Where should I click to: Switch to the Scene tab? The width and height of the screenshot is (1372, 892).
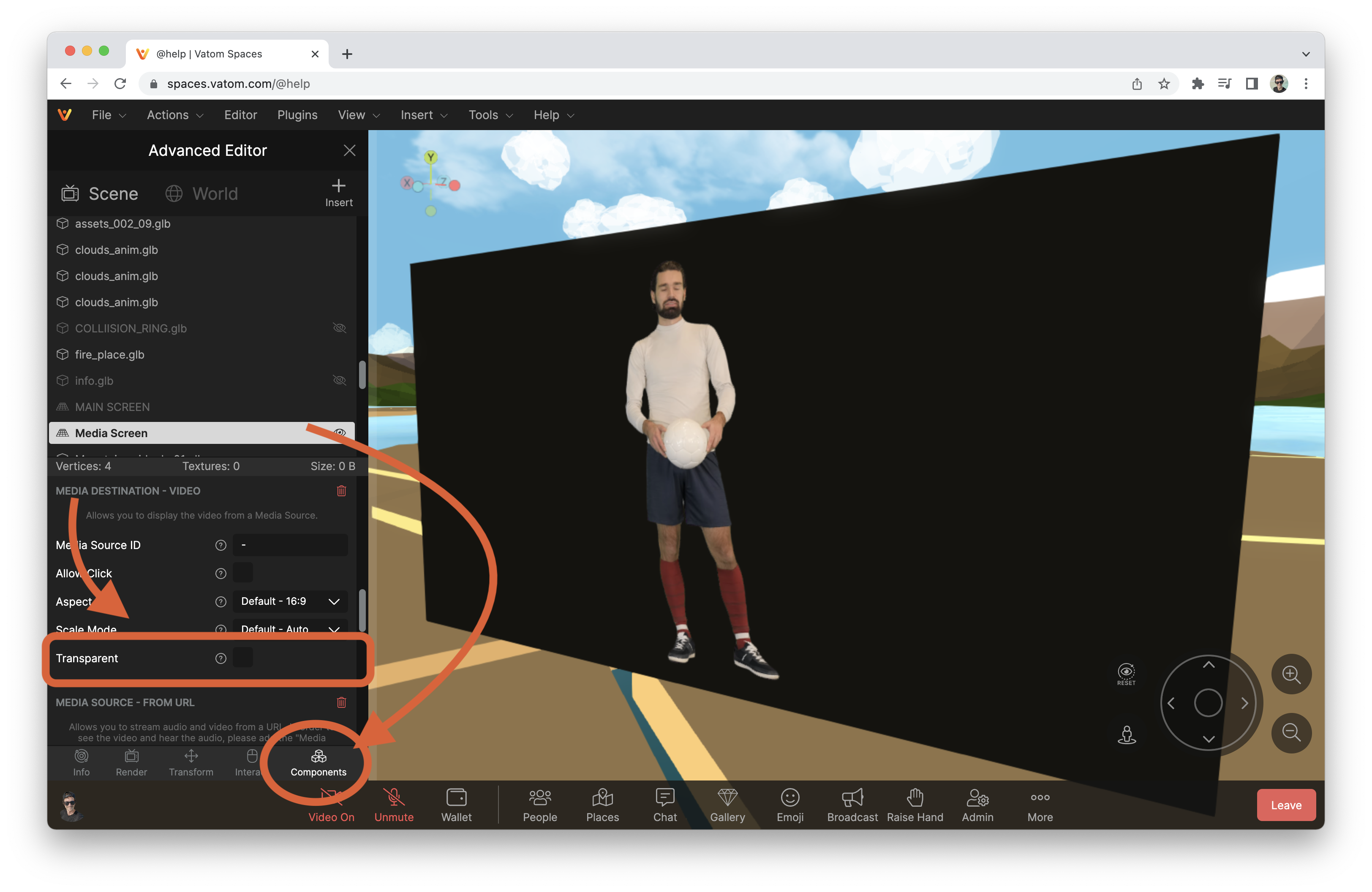(x=100, y=193)
